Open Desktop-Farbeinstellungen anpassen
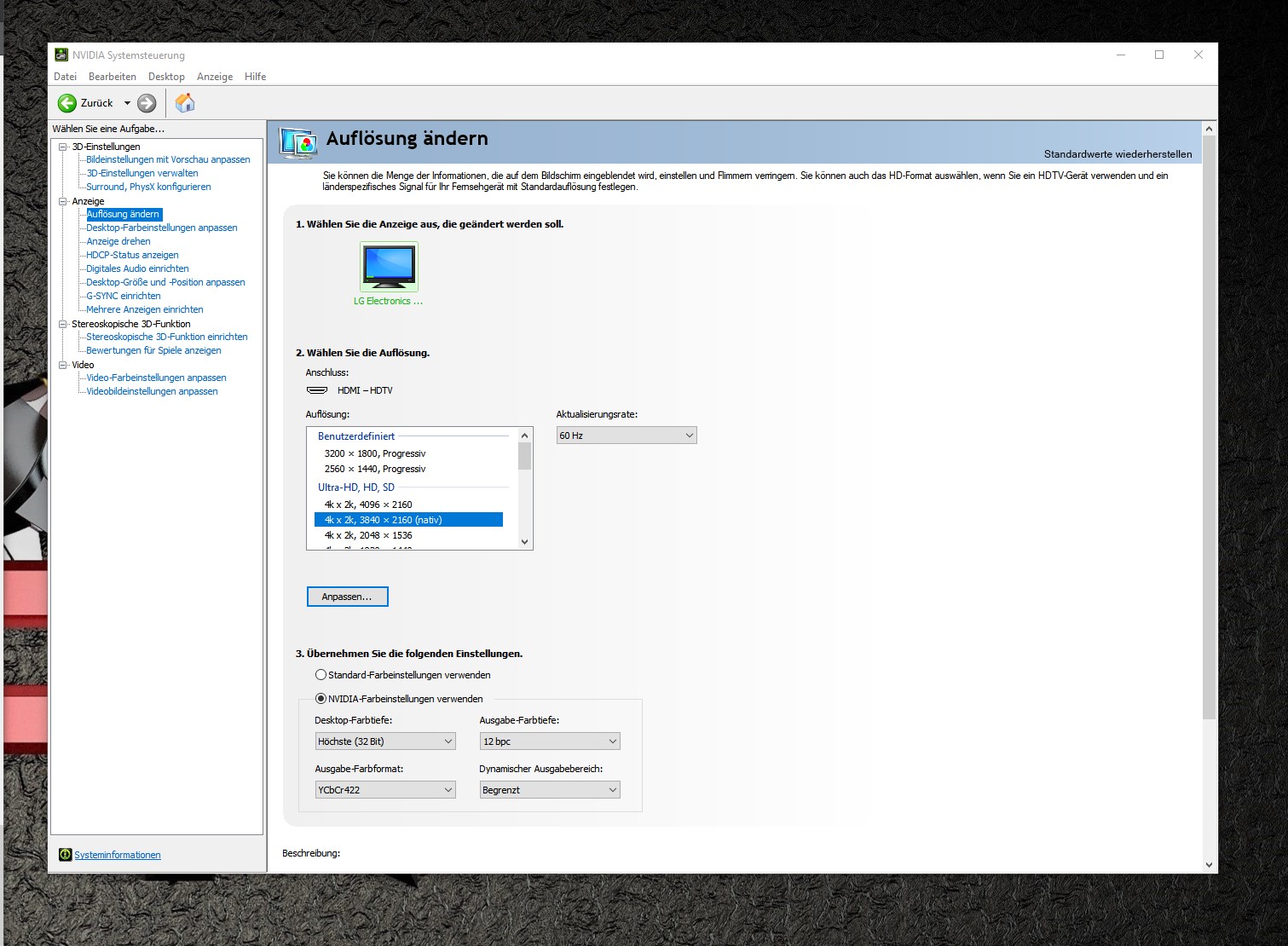 tap(161, 228)
